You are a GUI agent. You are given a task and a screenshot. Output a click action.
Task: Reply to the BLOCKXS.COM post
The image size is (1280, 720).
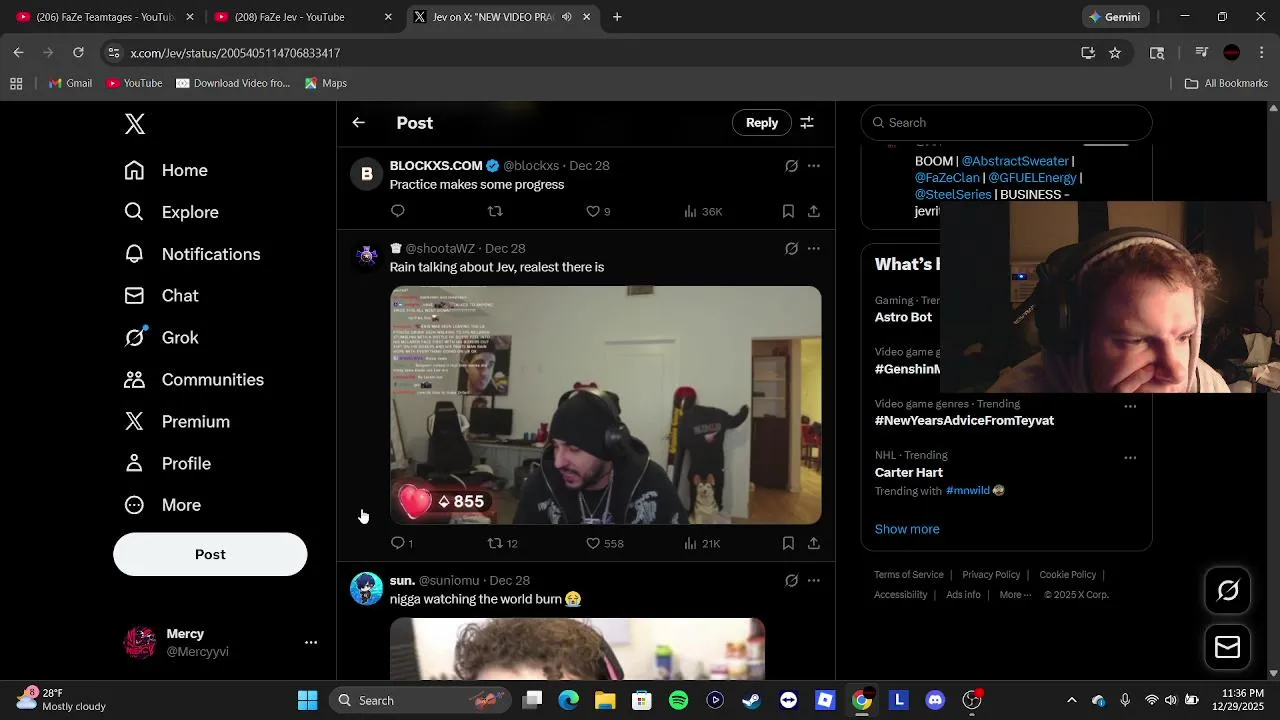tap(398, 211)
